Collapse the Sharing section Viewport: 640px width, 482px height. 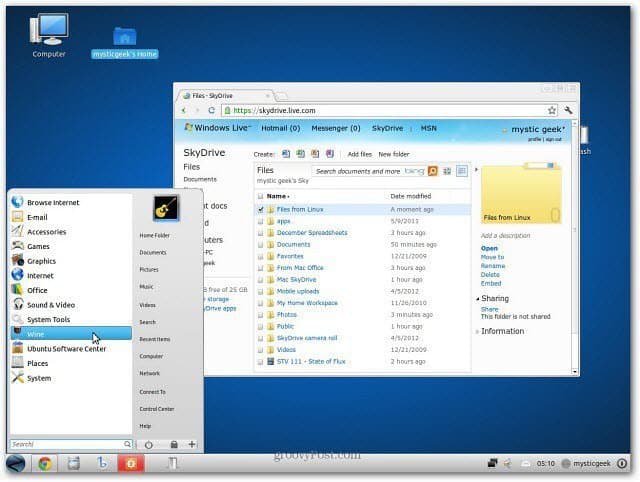click(478, 299)
